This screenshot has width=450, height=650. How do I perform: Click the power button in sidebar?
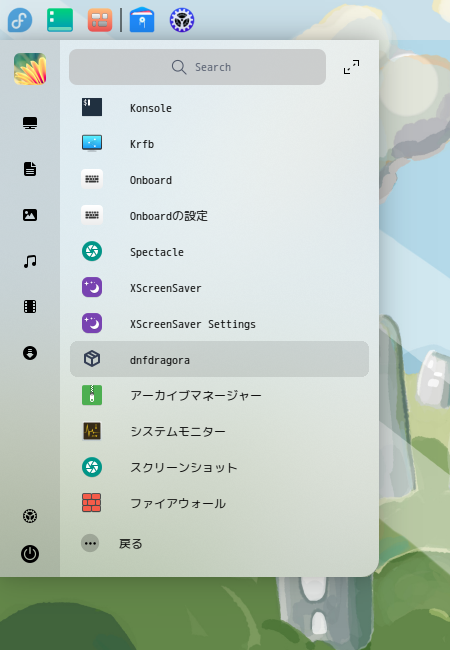tap(30, 554)
